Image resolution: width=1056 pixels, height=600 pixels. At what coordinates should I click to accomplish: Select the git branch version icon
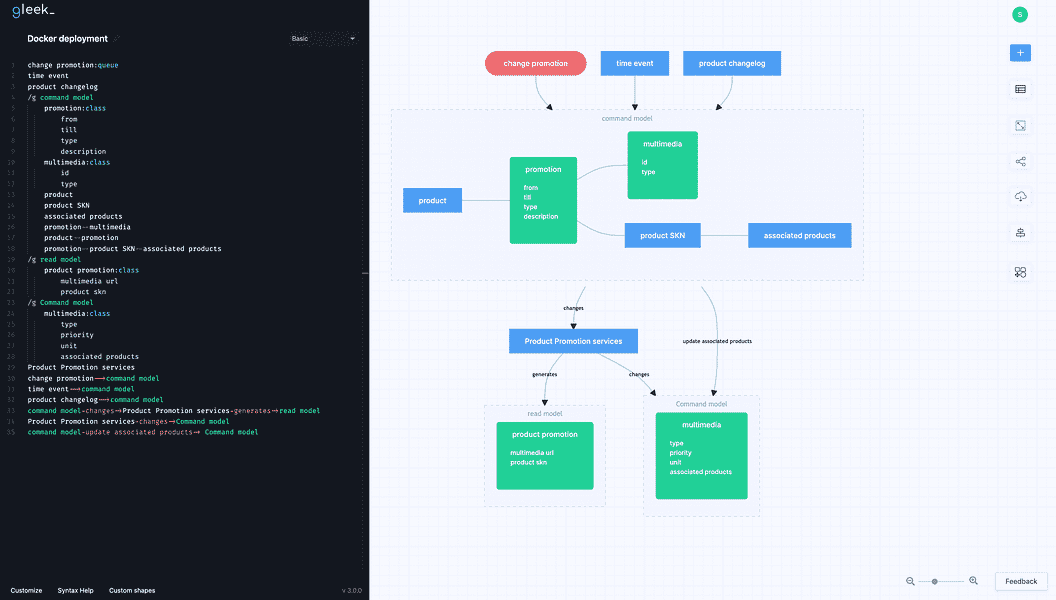tap(1020, 232)
